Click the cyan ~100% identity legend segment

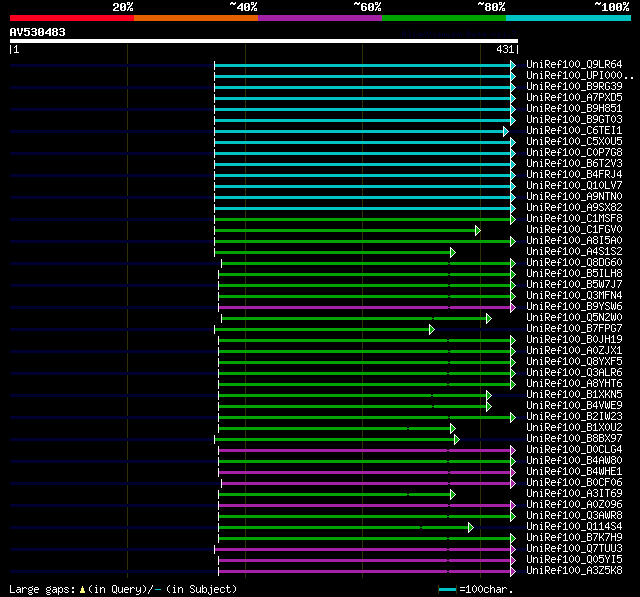[569, 18]
